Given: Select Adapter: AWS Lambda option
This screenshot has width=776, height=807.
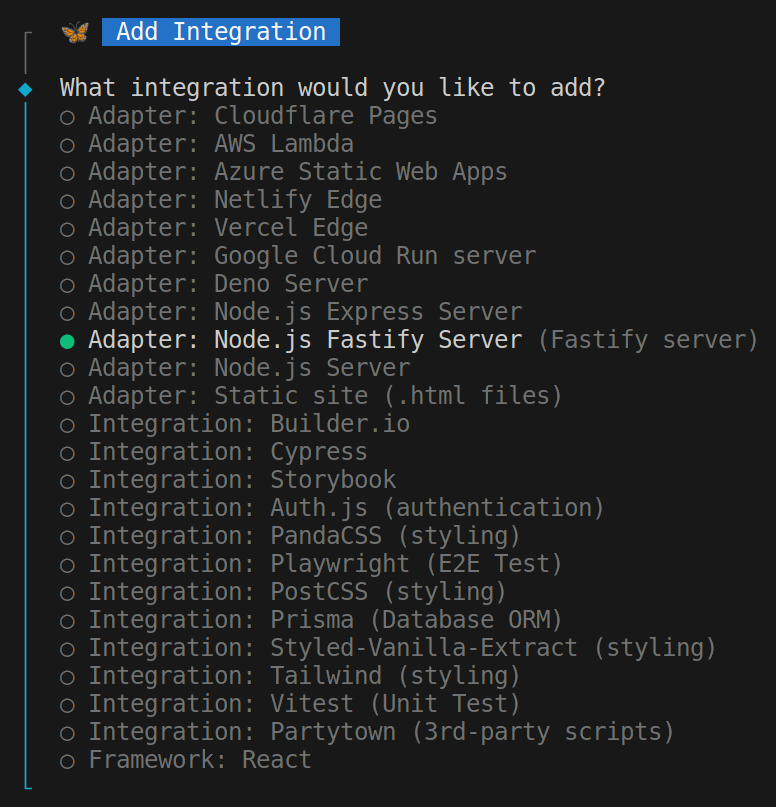Looking at the screenshot, I should [206, 144].
